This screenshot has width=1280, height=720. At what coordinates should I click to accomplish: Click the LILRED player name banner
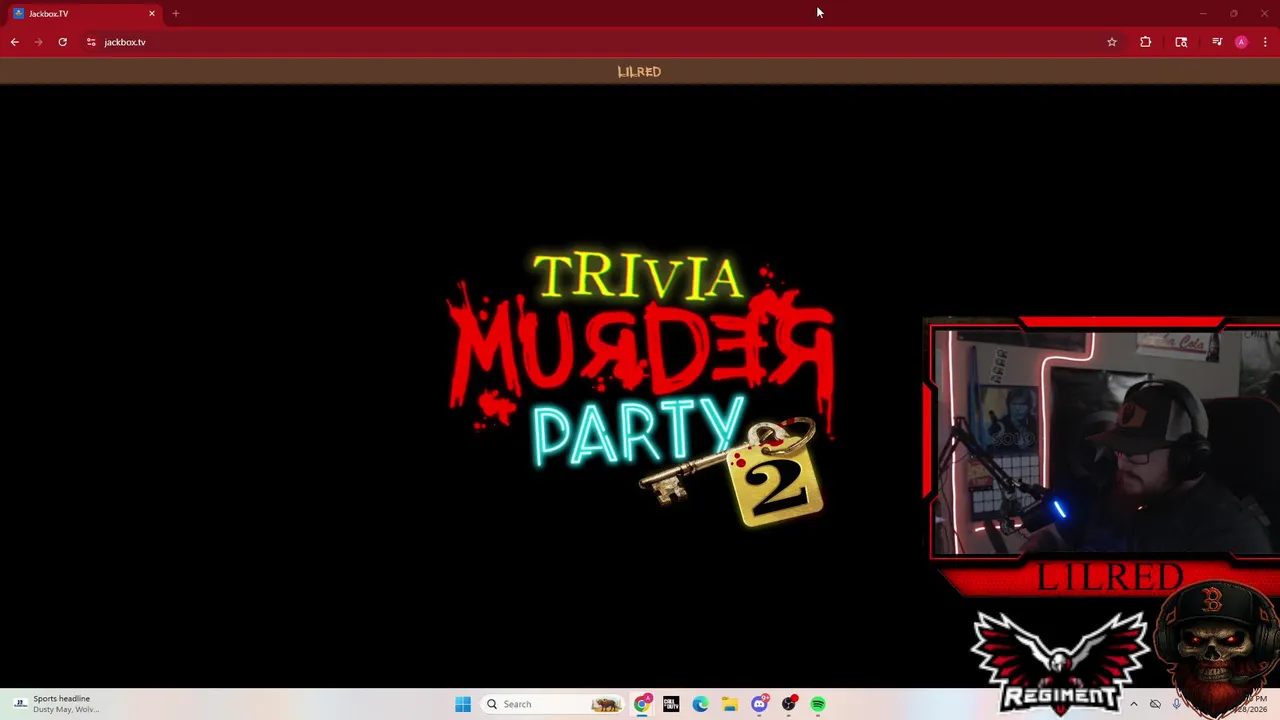pos(639,72)
